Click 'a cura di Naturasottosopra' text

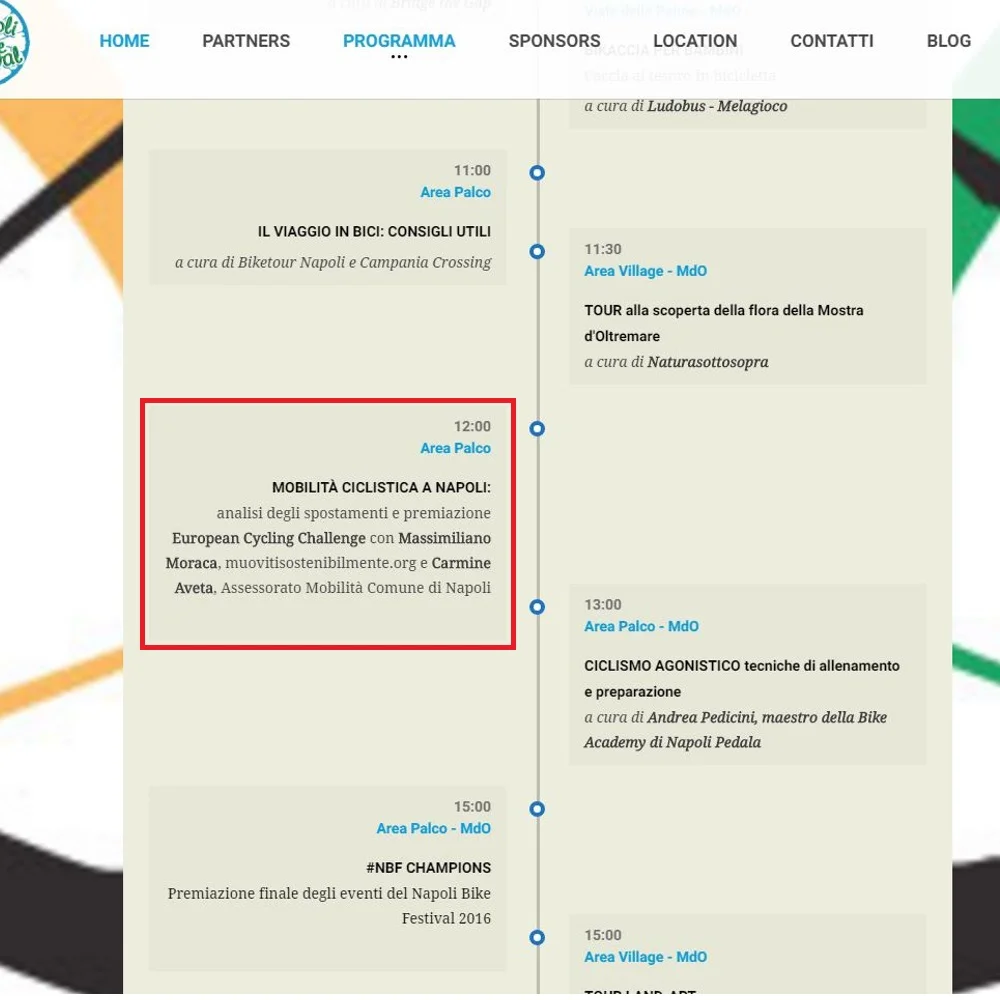click(676, 362)
